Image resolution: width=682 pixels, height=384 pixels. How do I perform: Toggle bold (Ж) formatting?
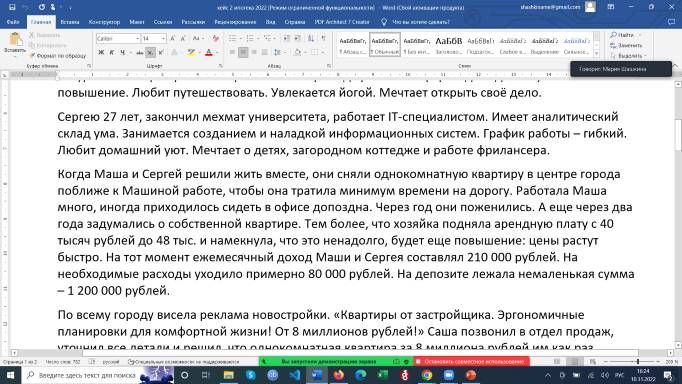(x=101, y=52)
